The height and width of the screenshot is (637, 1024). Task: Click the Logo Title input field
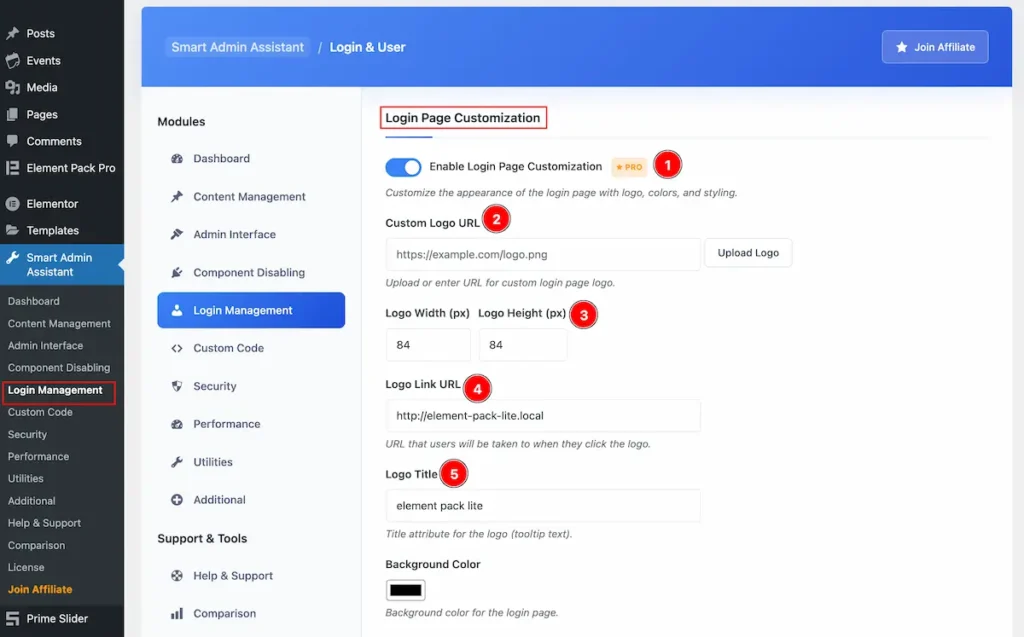(543, 506)
